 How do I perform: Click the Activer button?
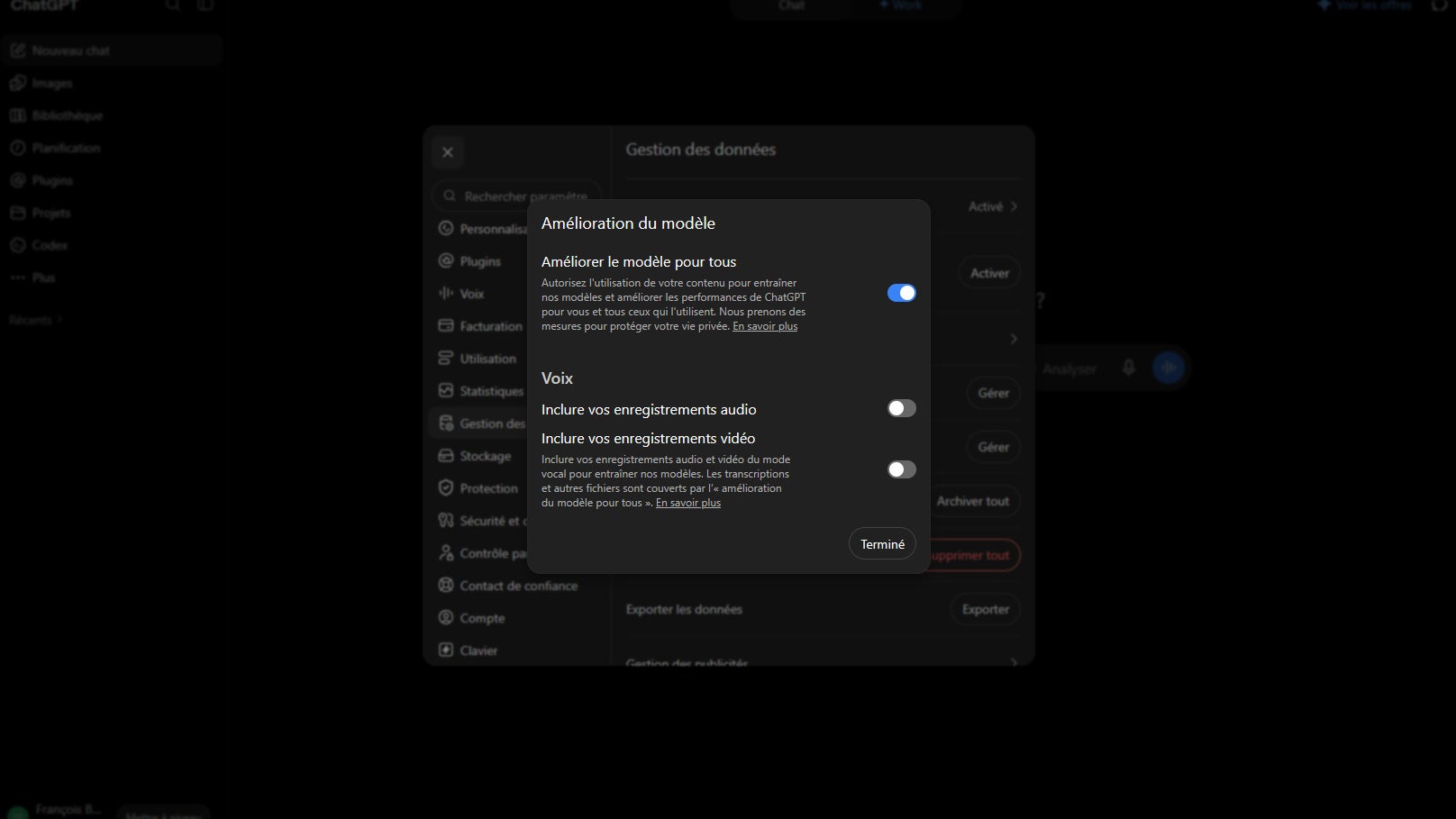(989, 273)
